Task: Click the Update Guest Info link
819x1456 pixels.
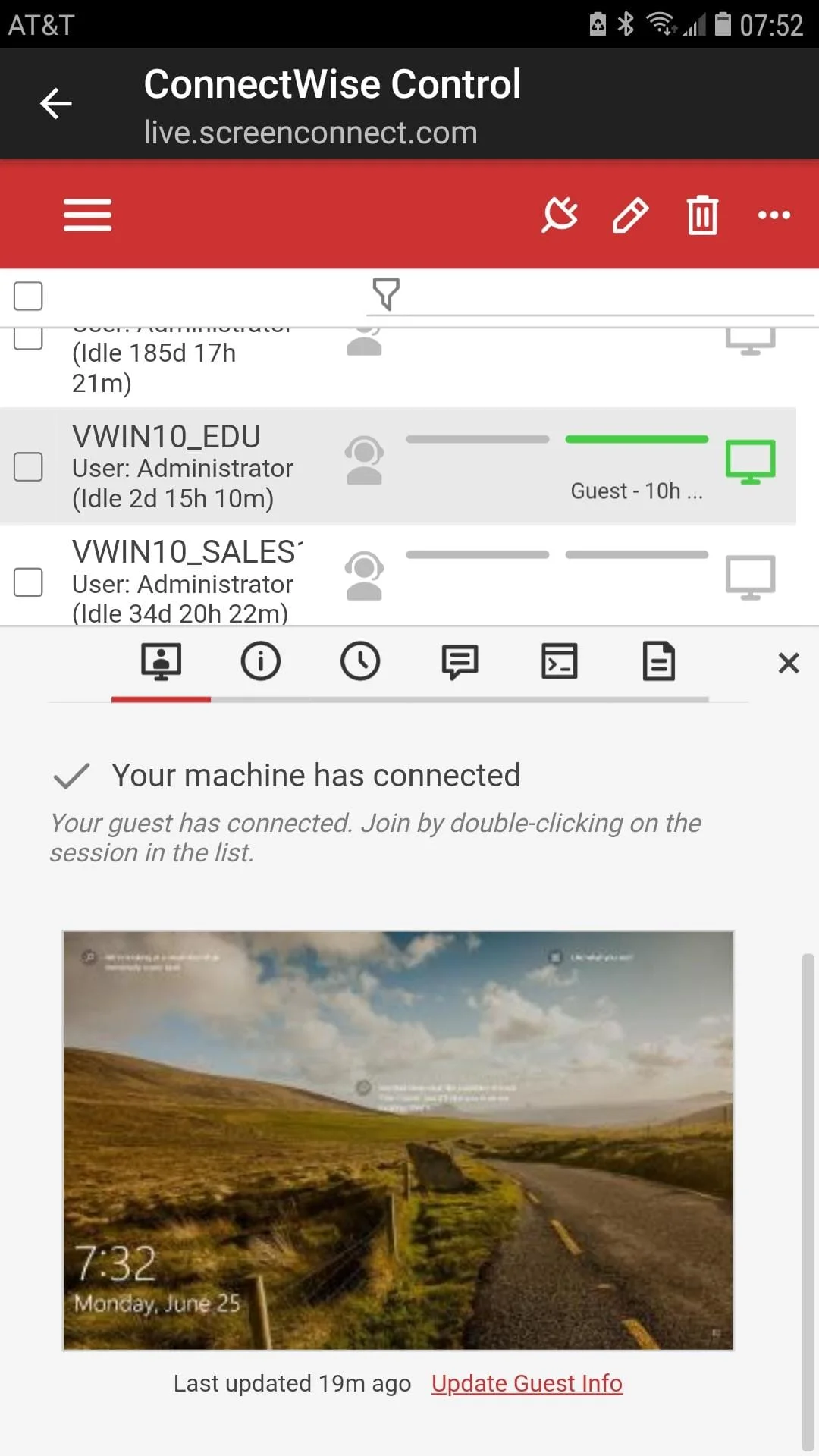Action: [526, 1383]
